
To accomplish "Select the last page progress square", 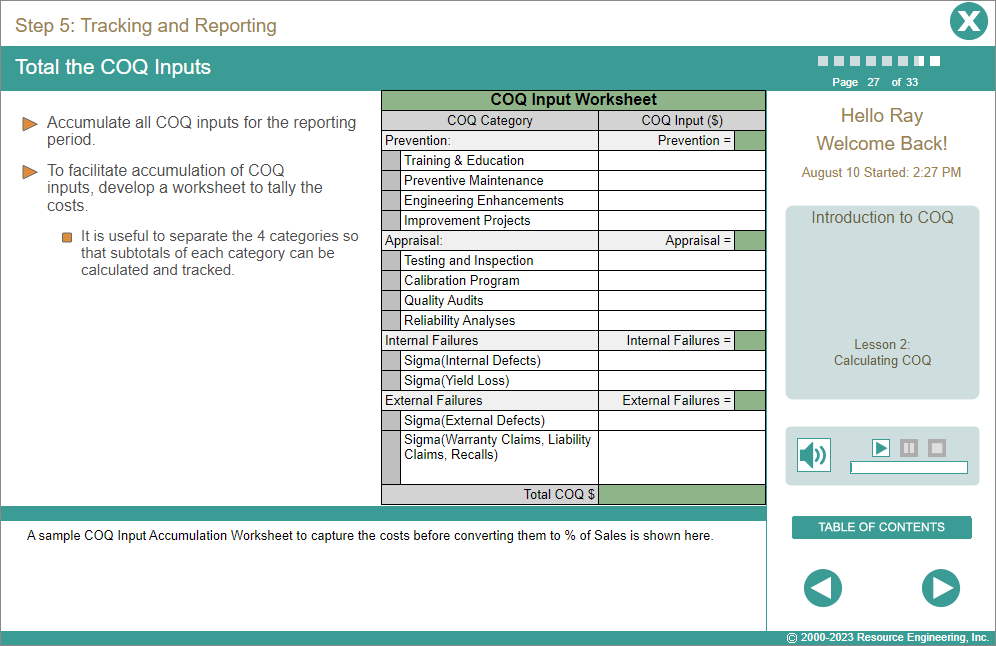I will [935, 60].
